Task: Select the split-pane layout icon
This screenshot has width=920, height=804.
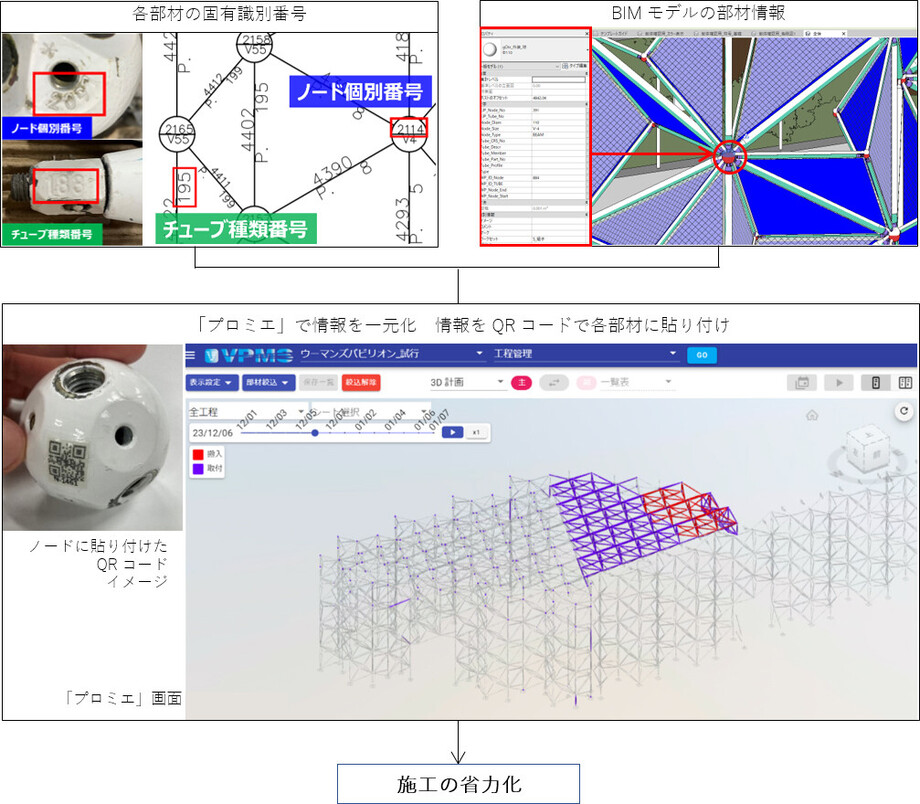Action: click(x=905, y=383)
